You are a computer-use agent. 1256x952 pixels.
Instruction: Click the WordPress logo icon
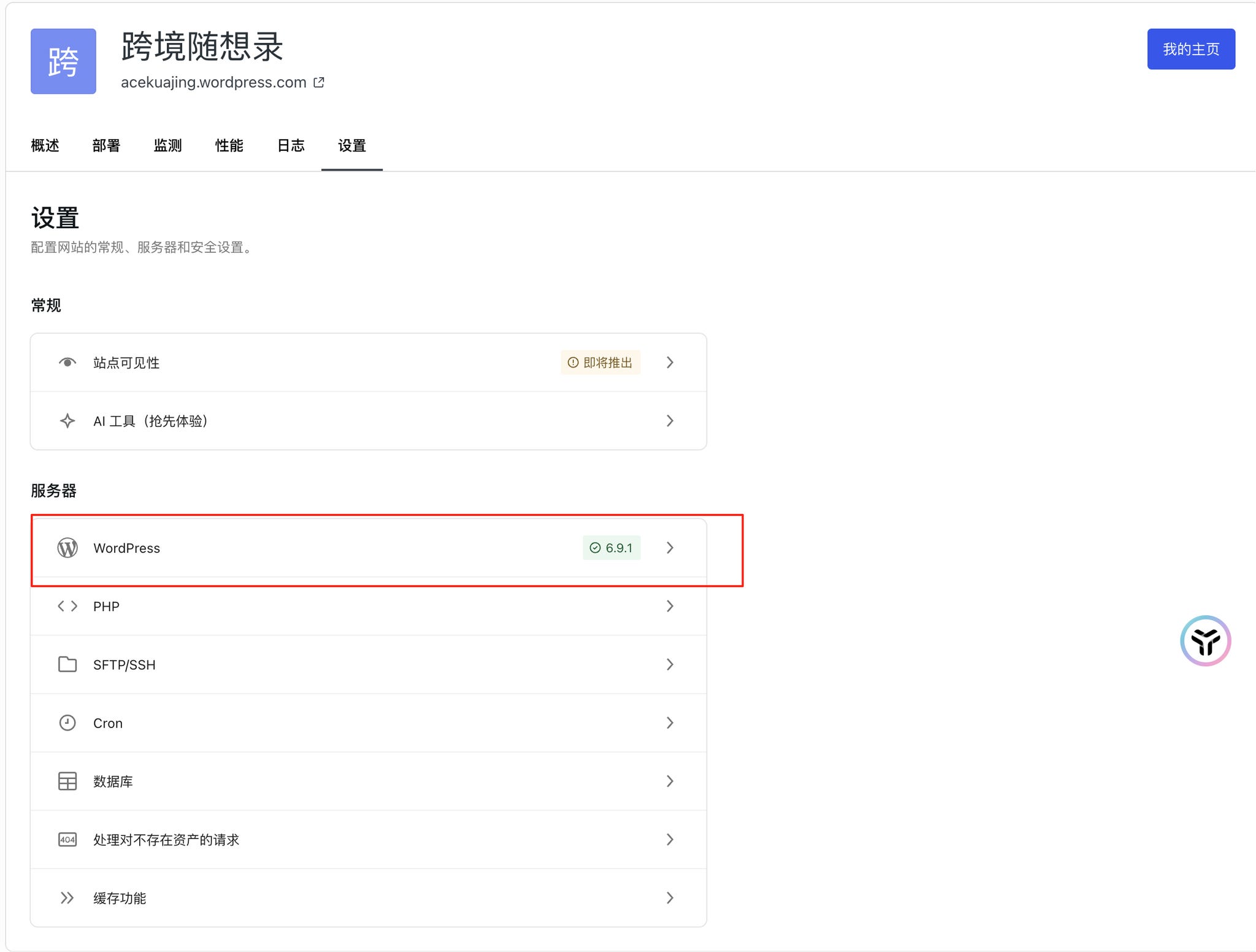(x=67, y=548)
